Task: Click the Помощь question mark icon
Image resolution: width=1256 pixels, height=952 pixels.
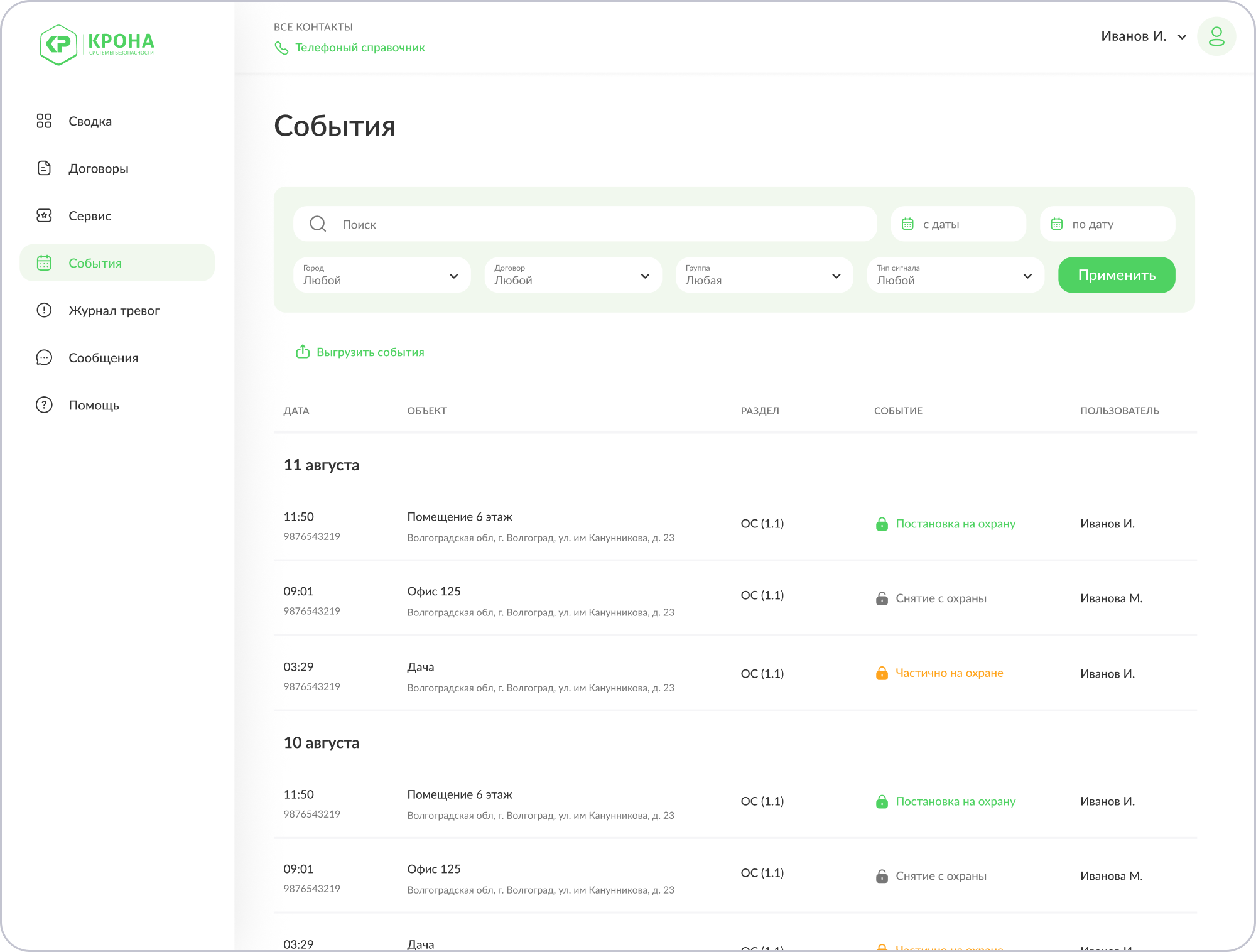Action: pyautogui.click(x=44, y=404)
